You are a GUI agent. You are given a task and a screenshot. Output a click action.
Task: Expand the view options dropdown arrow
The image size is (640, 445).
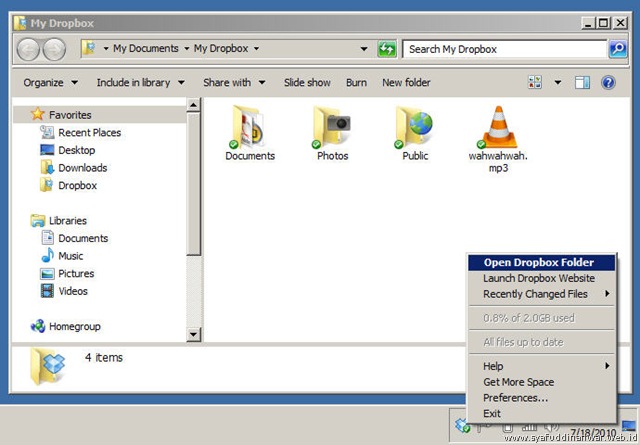tap(558, 82)
